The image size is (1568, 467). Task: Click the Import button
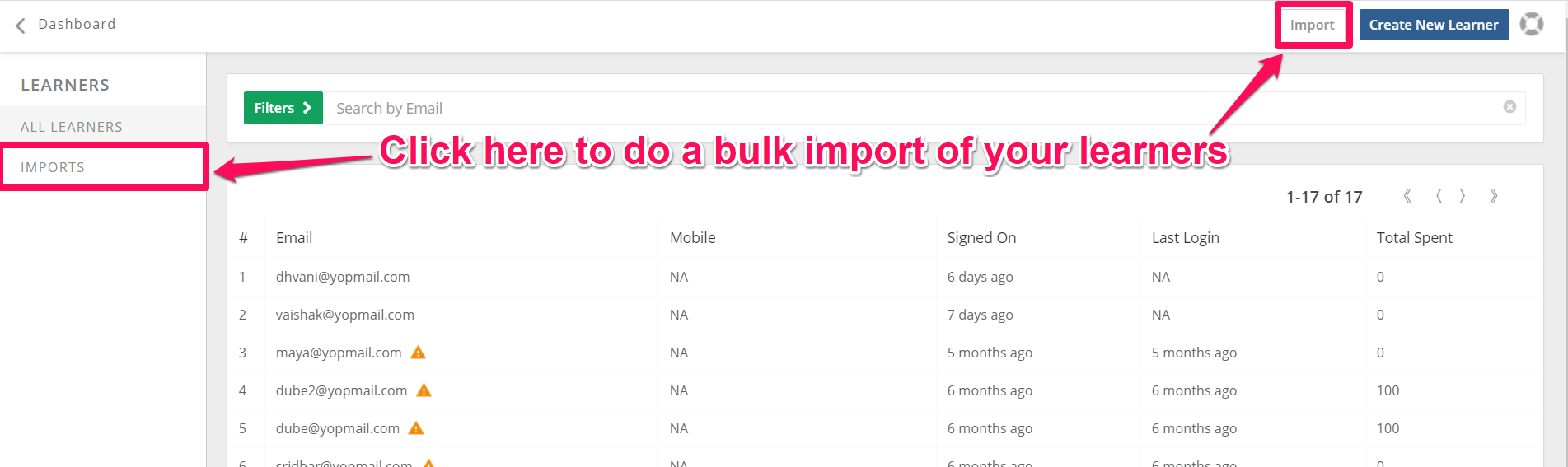[1313, 25]
